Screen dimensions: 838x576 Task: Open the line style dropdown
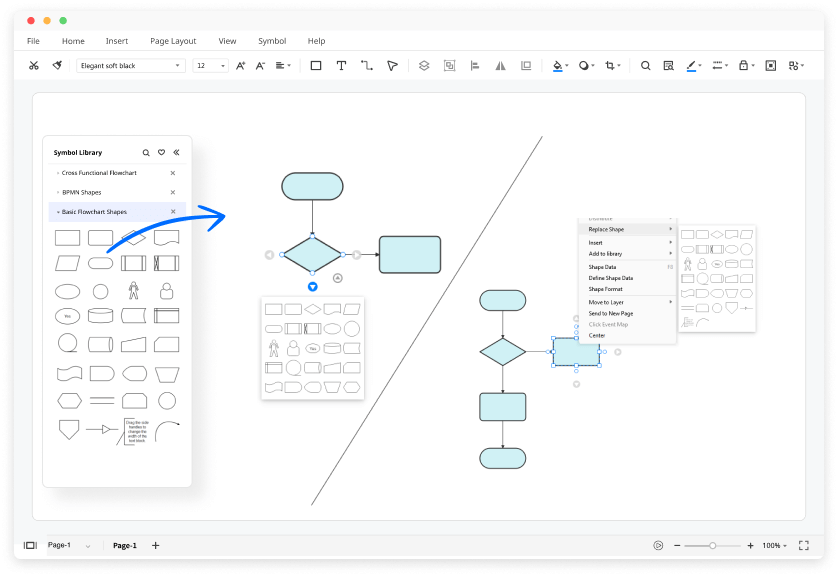tap(720, 65)
